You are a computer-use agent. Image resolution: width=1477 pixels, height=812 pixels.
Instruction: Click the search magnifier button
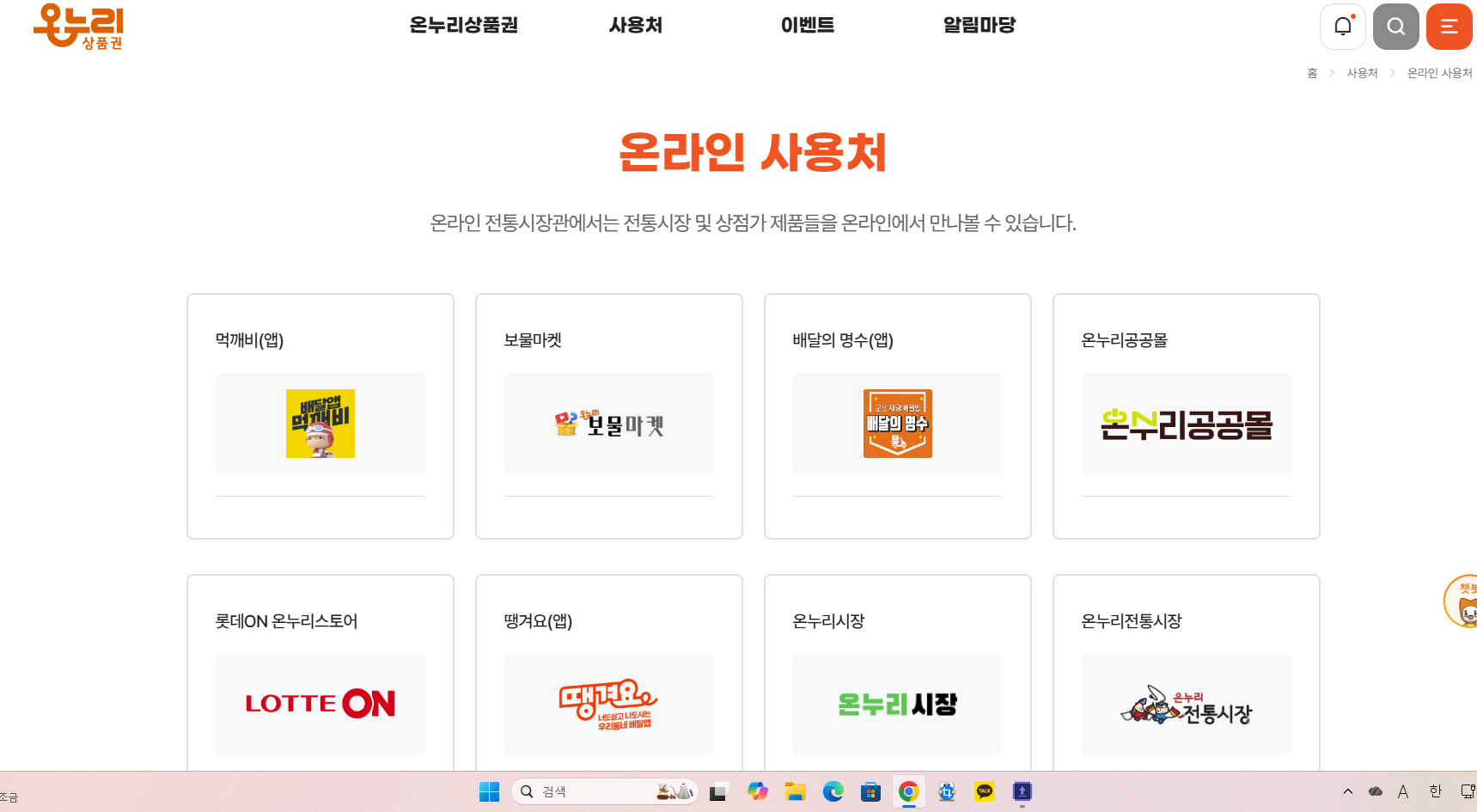[1396, 27]
